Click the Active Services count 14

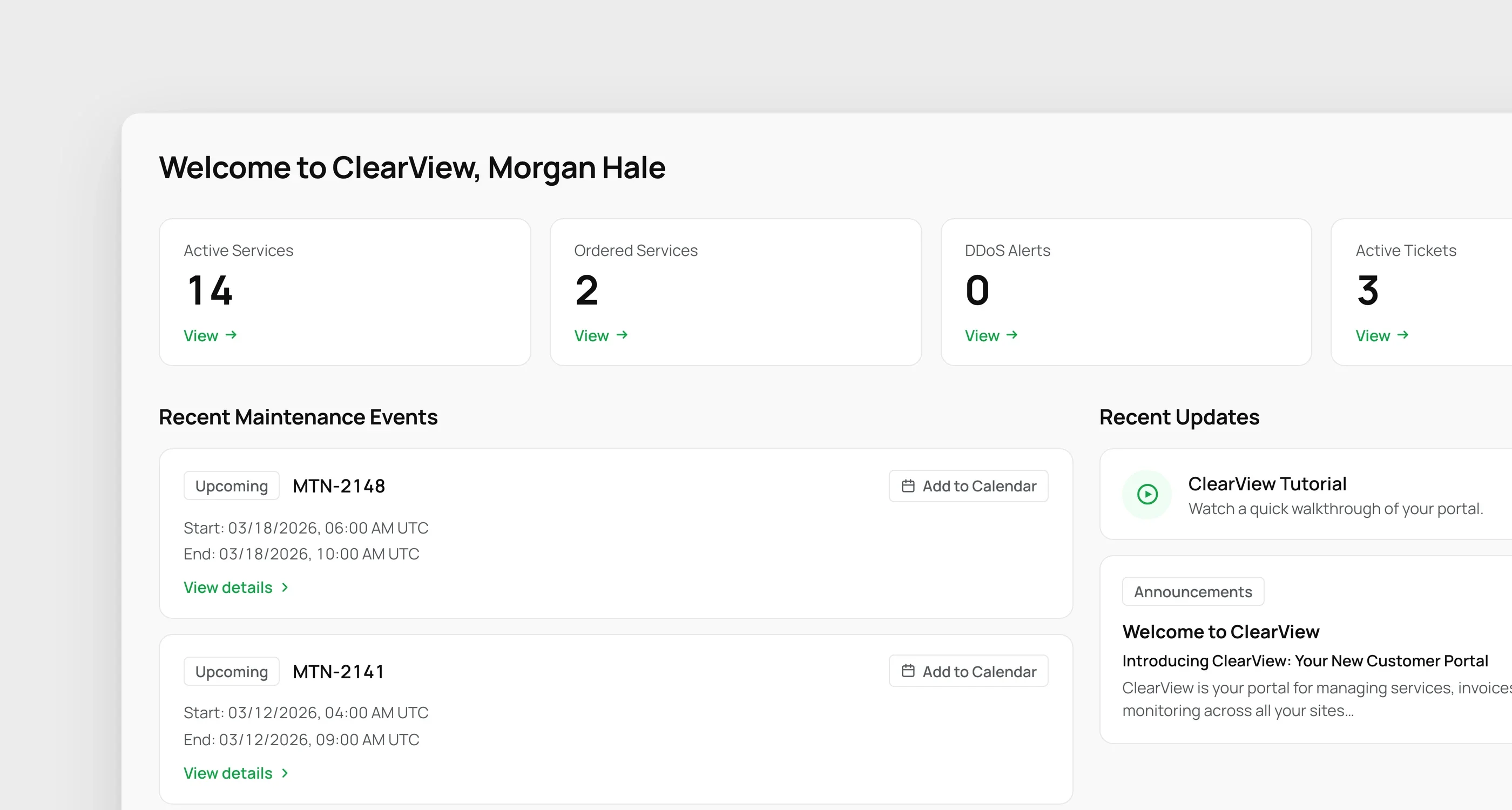point(210,290)
